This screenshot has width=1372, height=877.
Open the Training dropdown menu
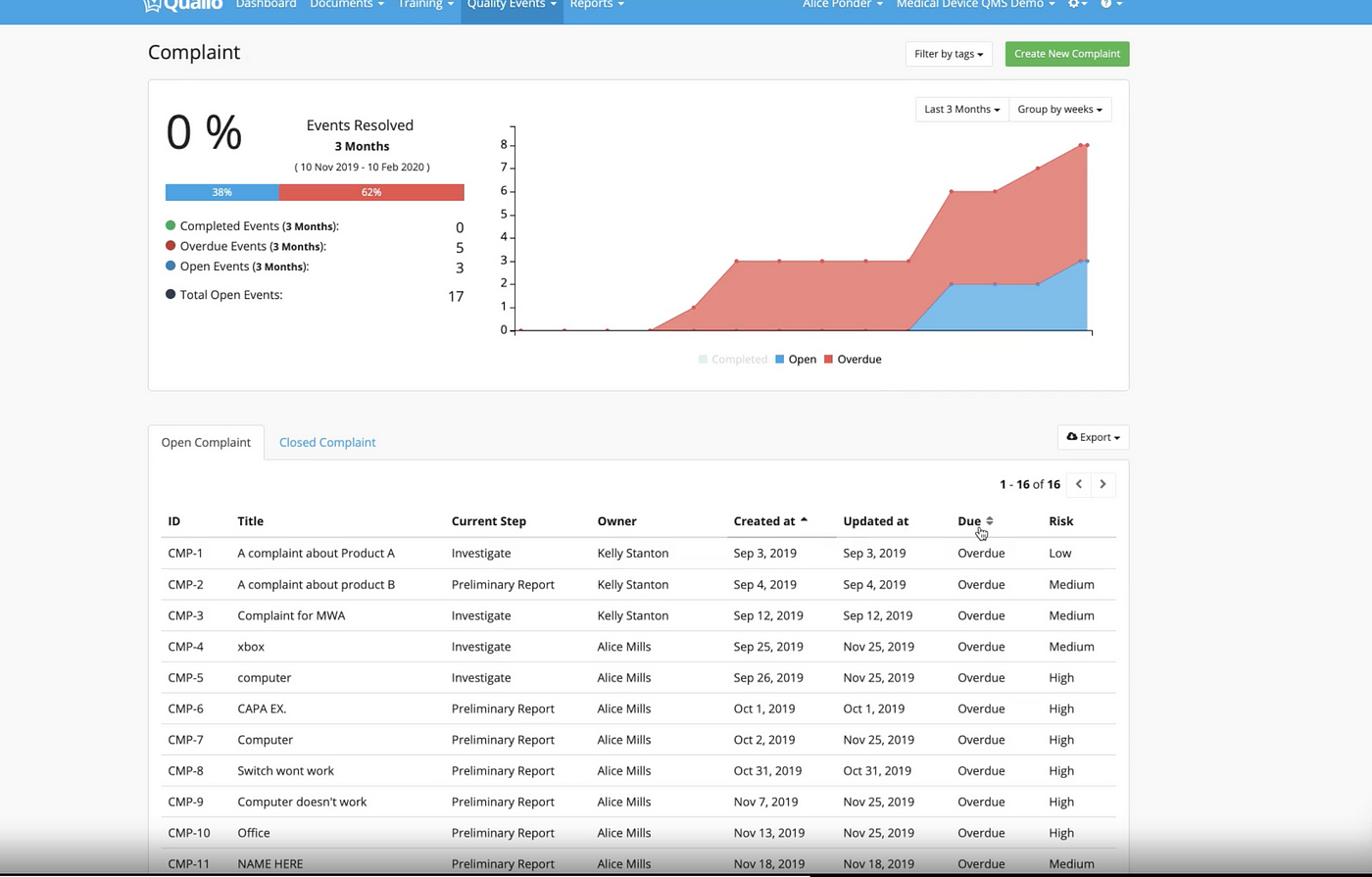[425, 5]
